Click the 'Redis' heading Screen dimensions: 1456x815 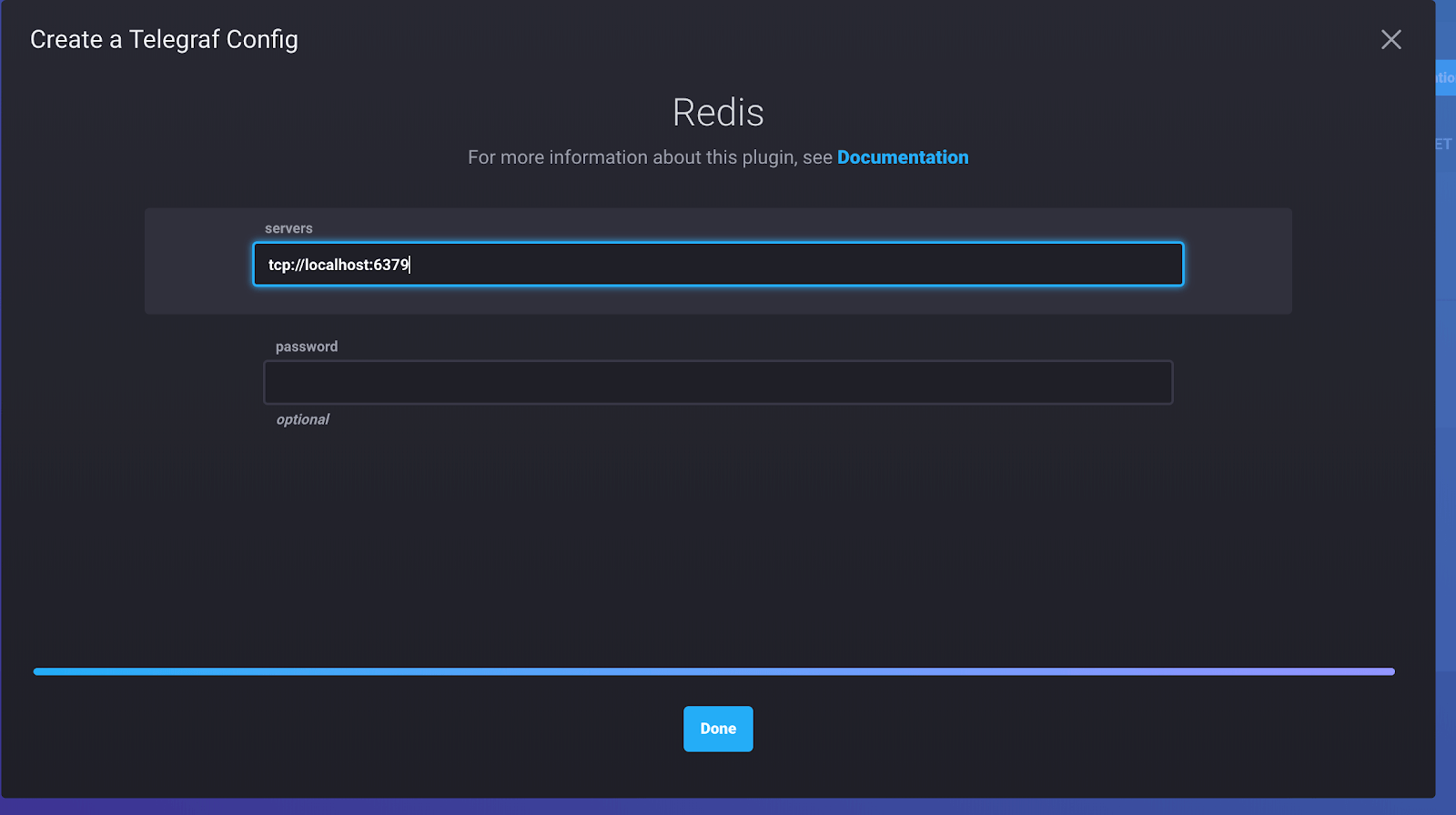coord(718,113)
